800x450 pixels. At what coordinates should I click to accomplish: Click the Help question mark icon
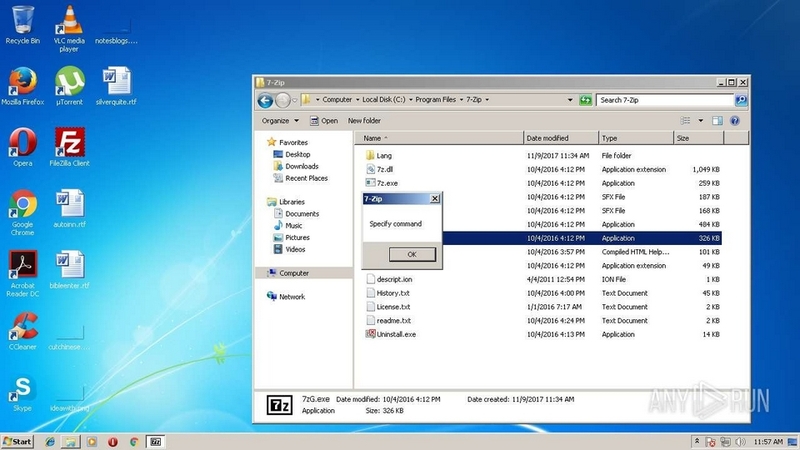pos(735,121)
